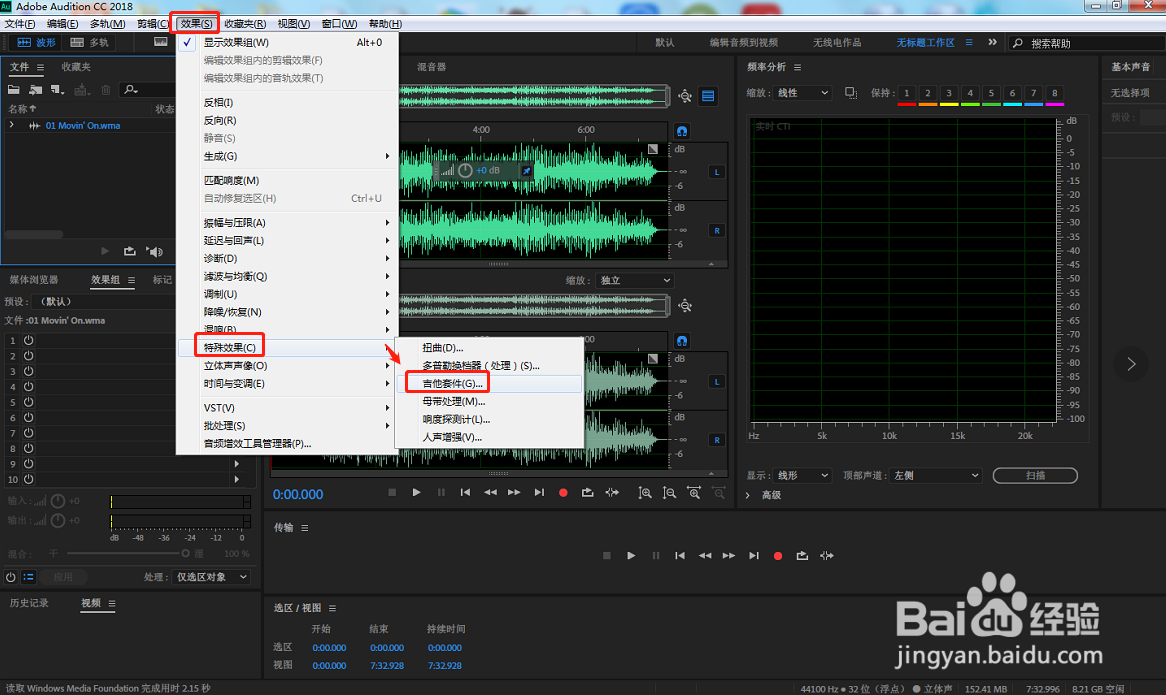Click import file icon in 文件 panel
Image resolution: width=1166 pixels, height=695 pixels.
(36, 90)
